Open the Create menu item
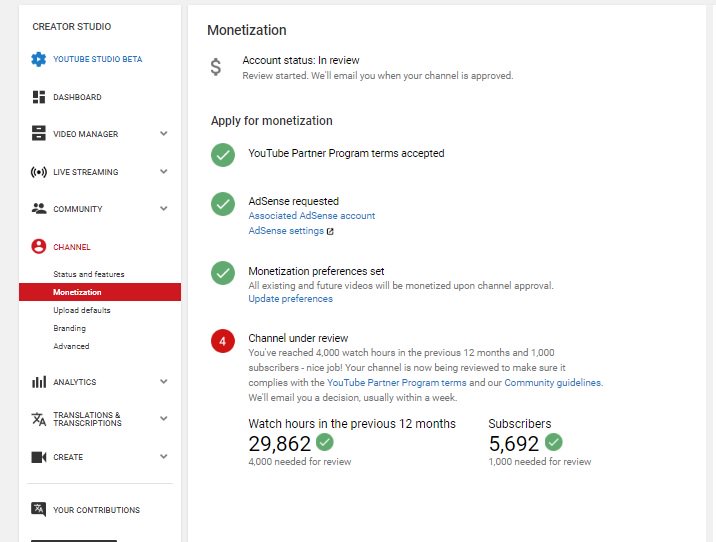716x542 pixels. tap(68, 457)
